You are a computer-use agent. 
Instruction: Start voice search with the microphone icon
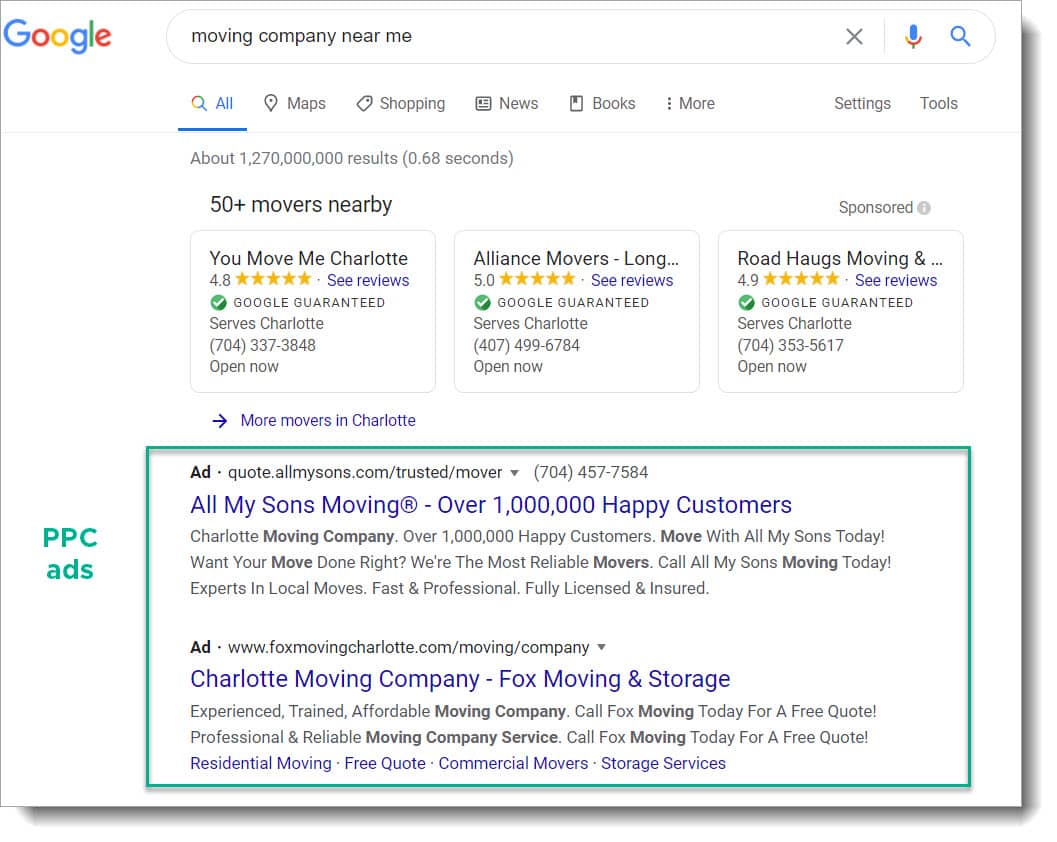click(913, 36)
